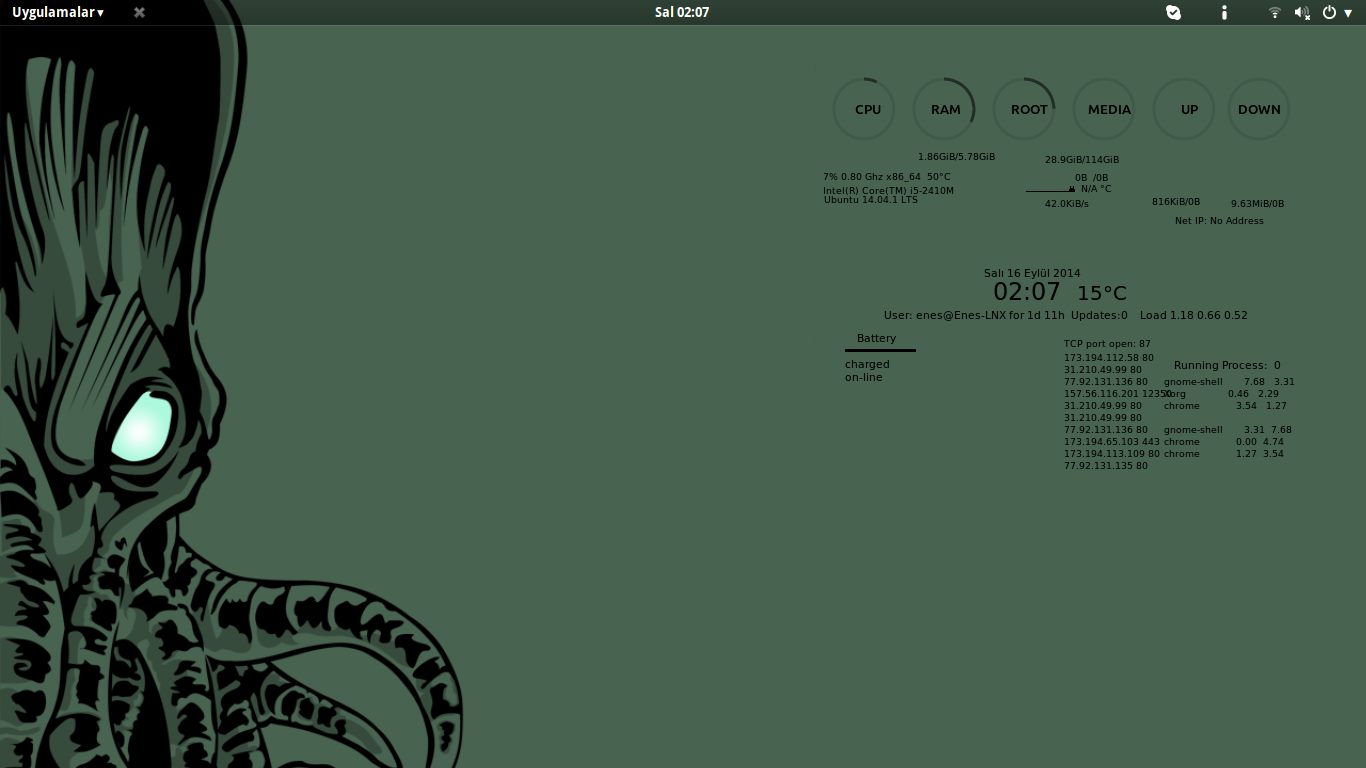Click connection 173.194.113.109 80
The image size is (1366, 768).
(1112, 454)
